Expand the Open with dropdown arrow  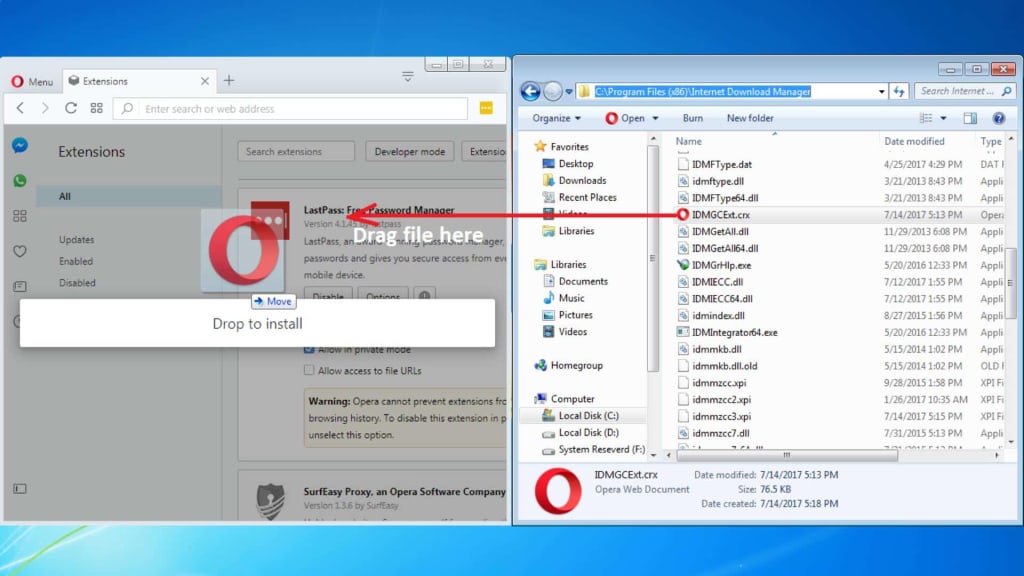(x=655, y=118)
